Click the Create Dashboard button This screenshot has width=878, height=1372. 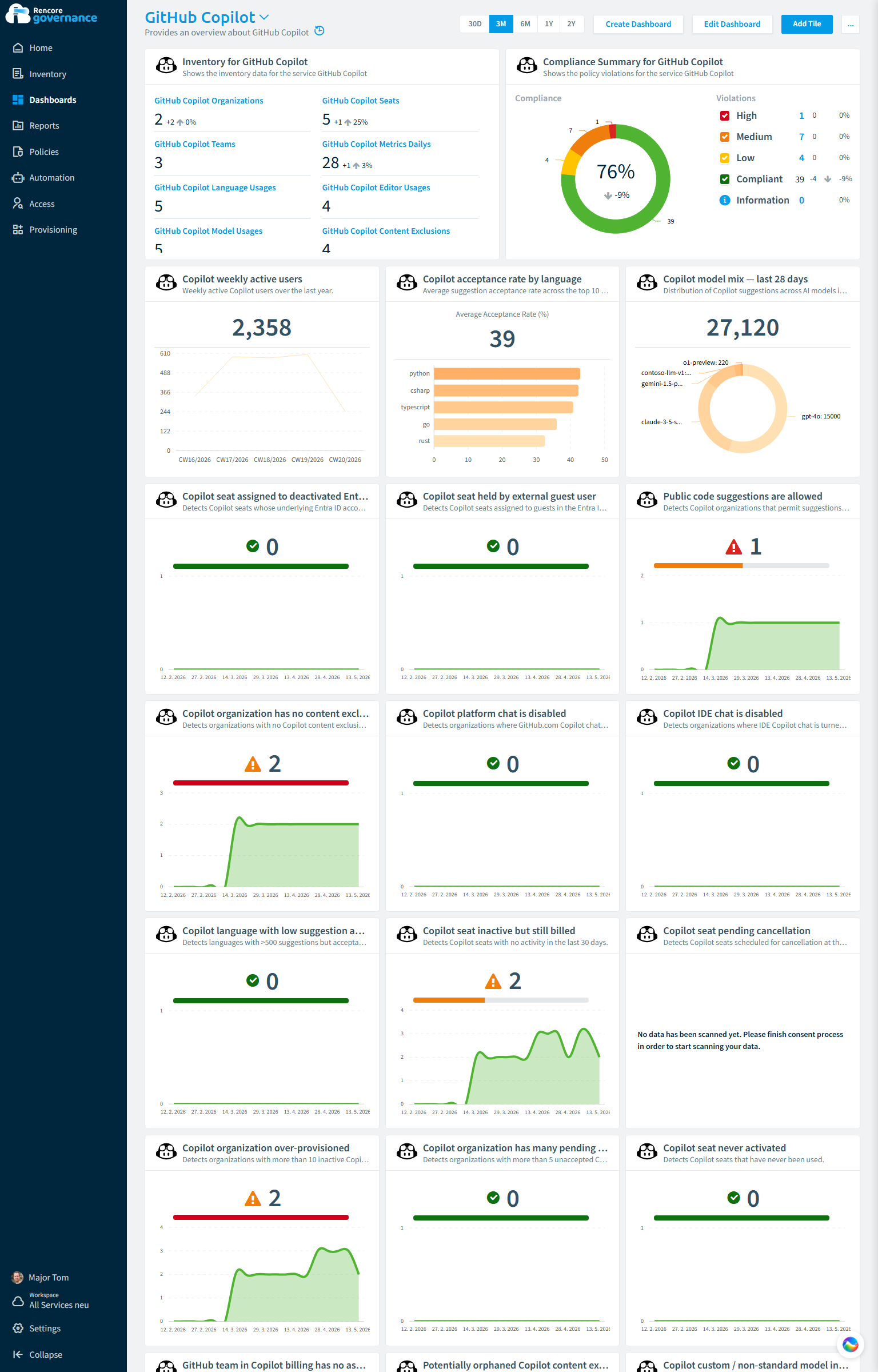tap(638, 24)
